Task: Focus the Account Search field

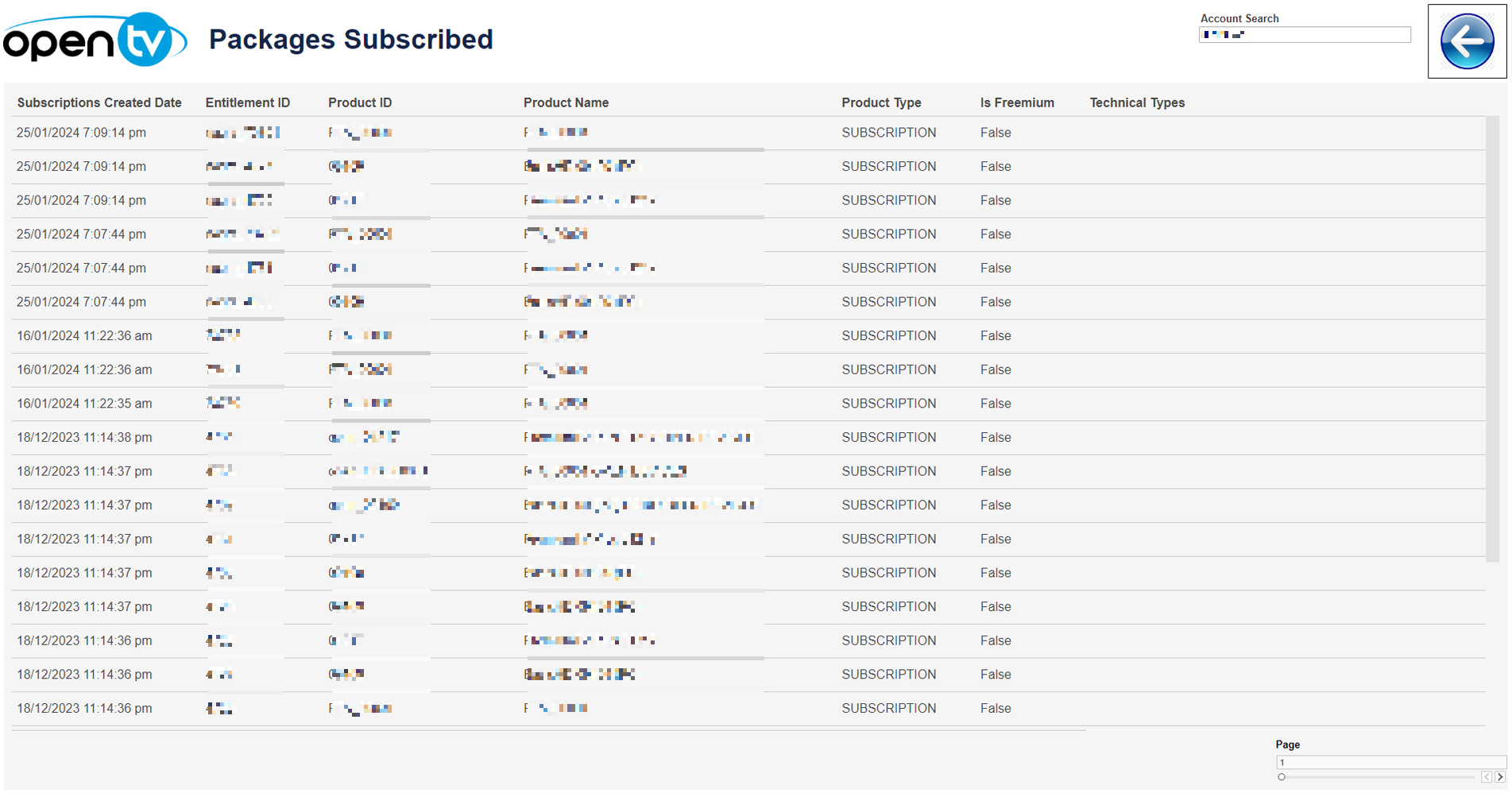Action: pyautogui.click(x=1305, y=35)
